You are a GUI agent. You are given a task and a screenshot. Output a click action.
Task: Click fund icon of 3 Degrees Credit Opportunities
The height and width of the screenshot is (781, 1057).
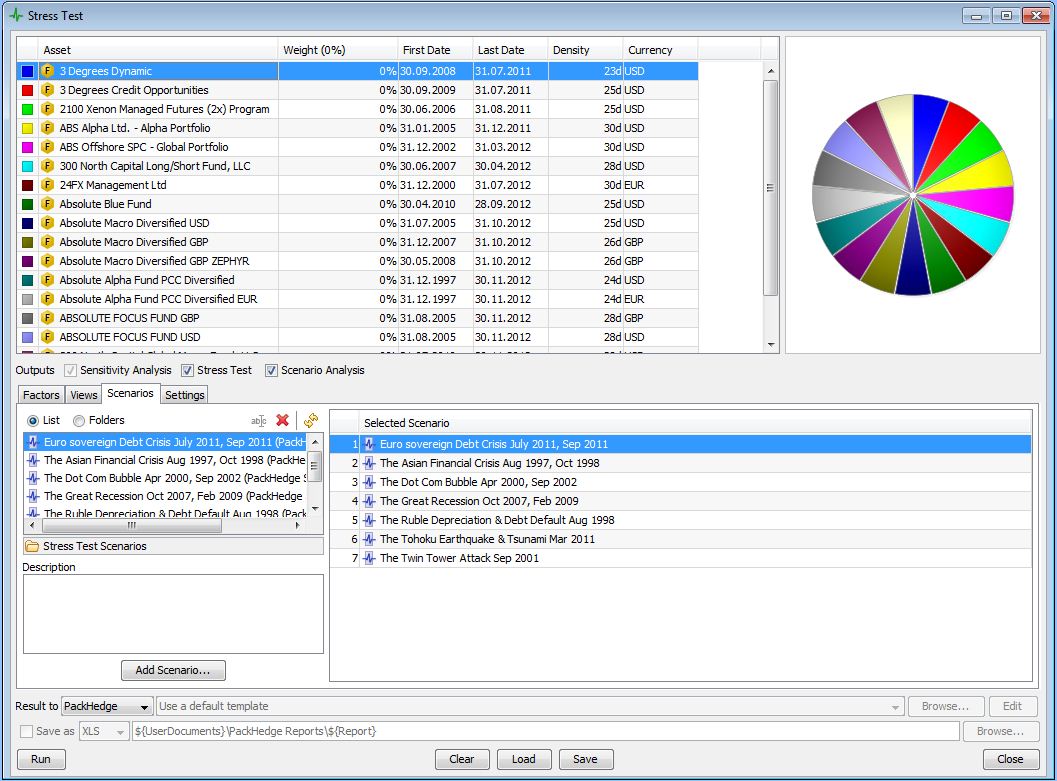tap(47, 90)
